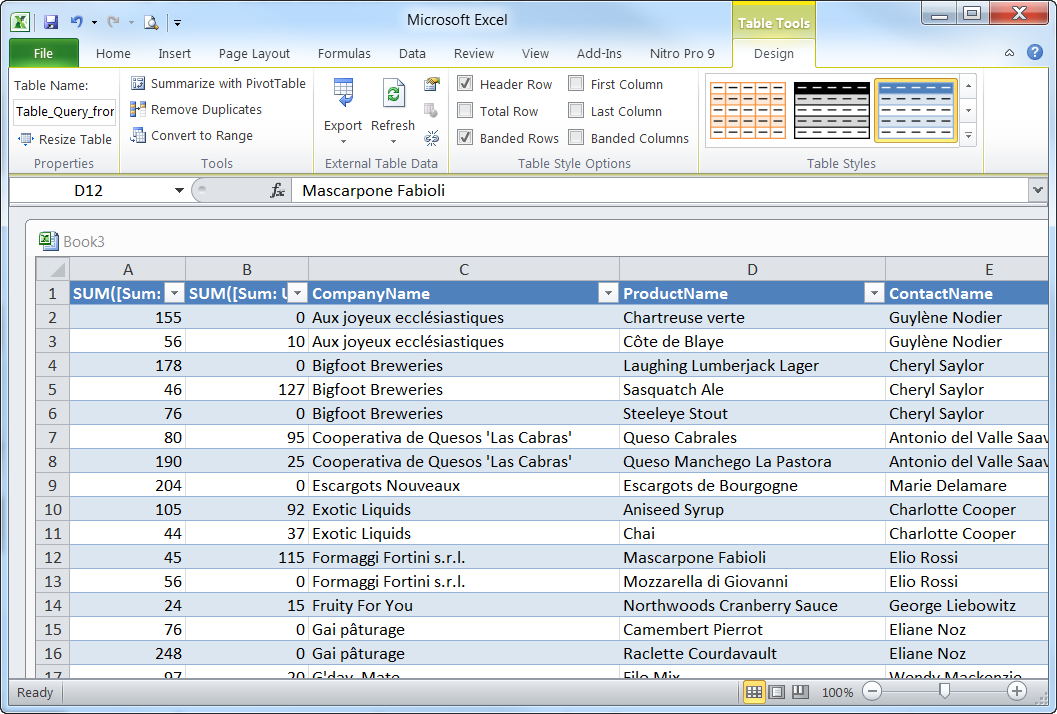Click Remove Duplicates
Screen dimensions: 1057x714
tap(196, 109)
